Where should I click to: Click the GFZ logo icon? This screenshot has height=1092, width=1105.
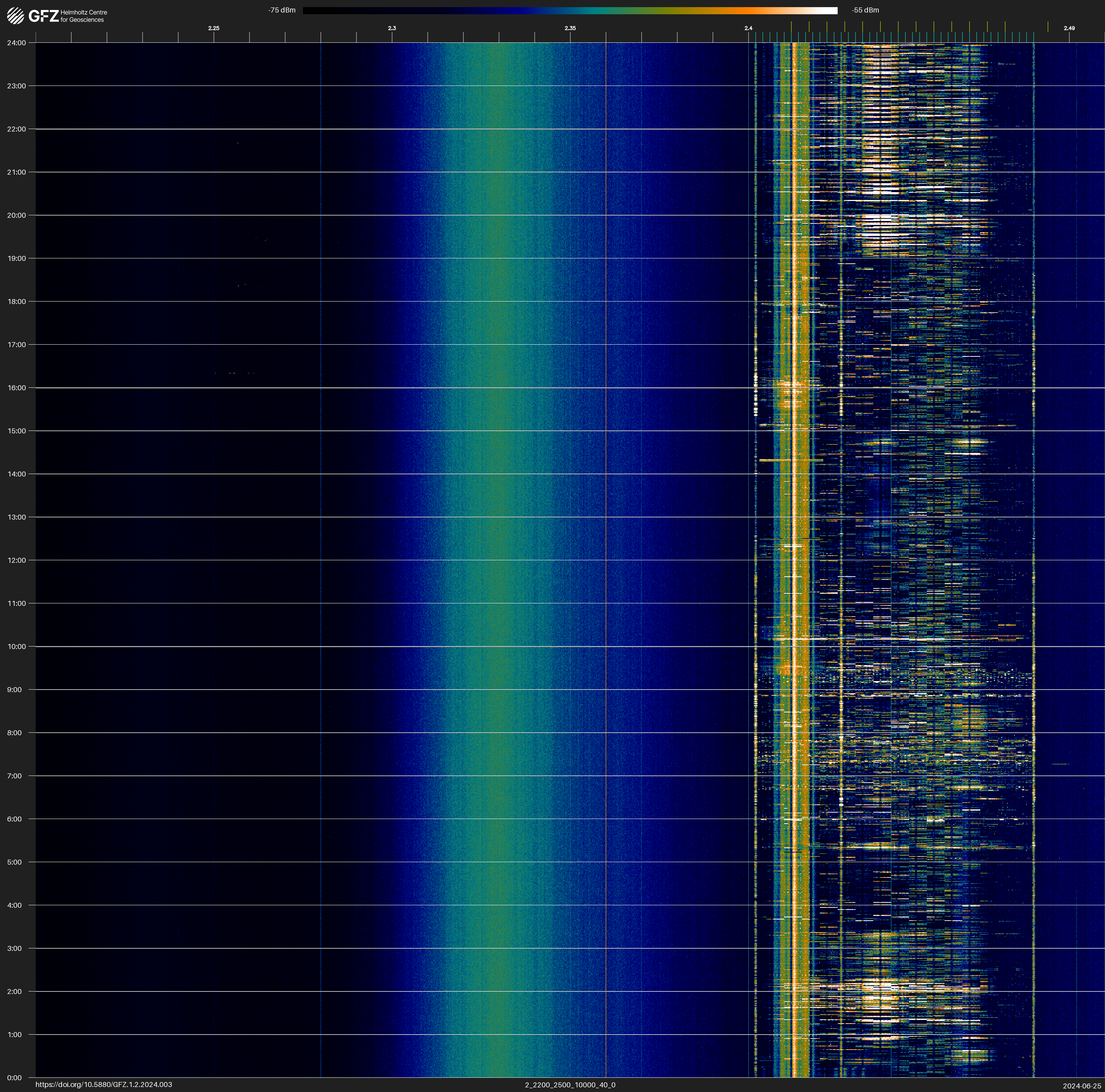(x=15, y=15)
